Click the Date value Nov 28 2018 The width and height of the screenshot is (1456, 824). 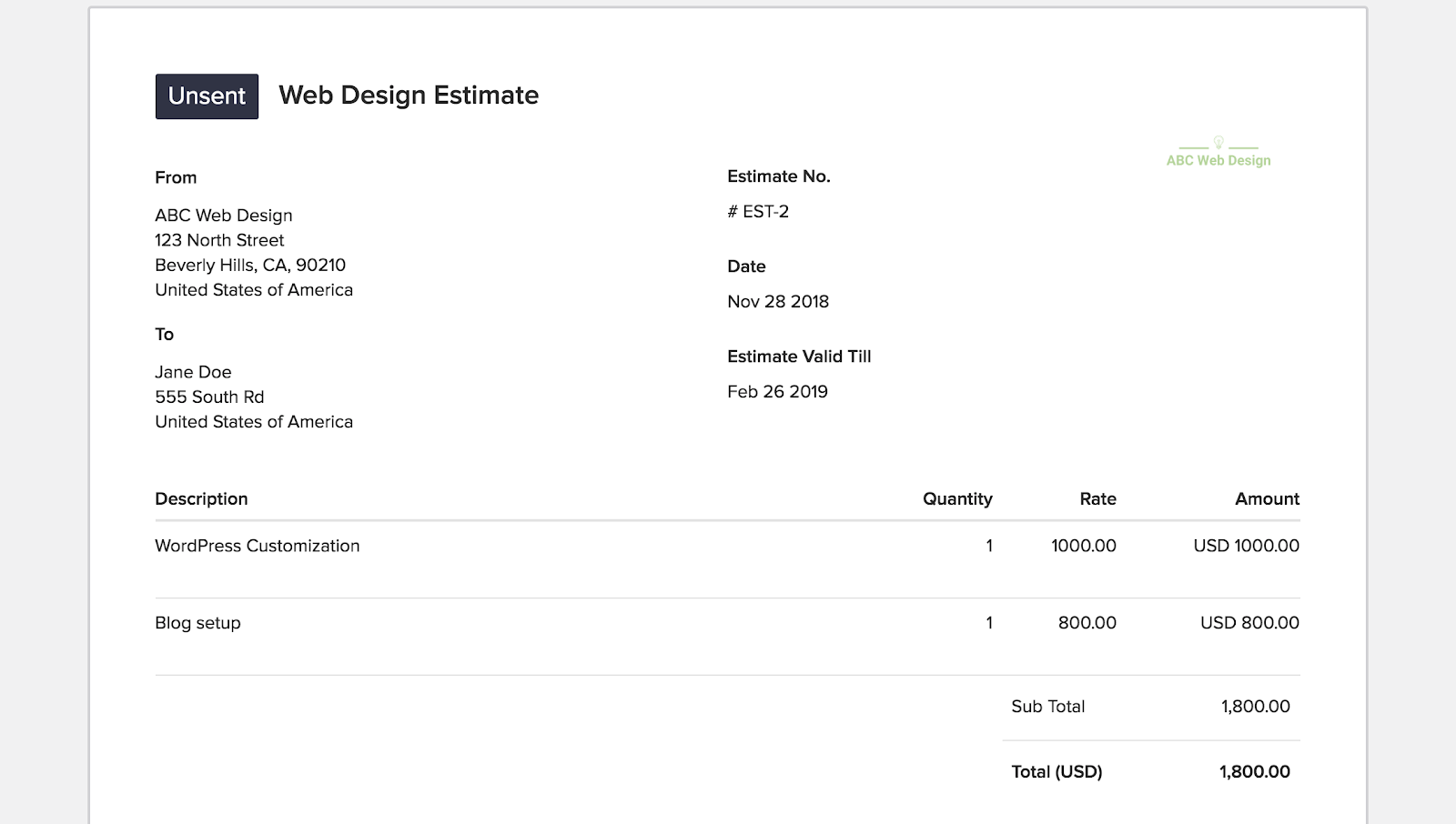tap(778, 301)
